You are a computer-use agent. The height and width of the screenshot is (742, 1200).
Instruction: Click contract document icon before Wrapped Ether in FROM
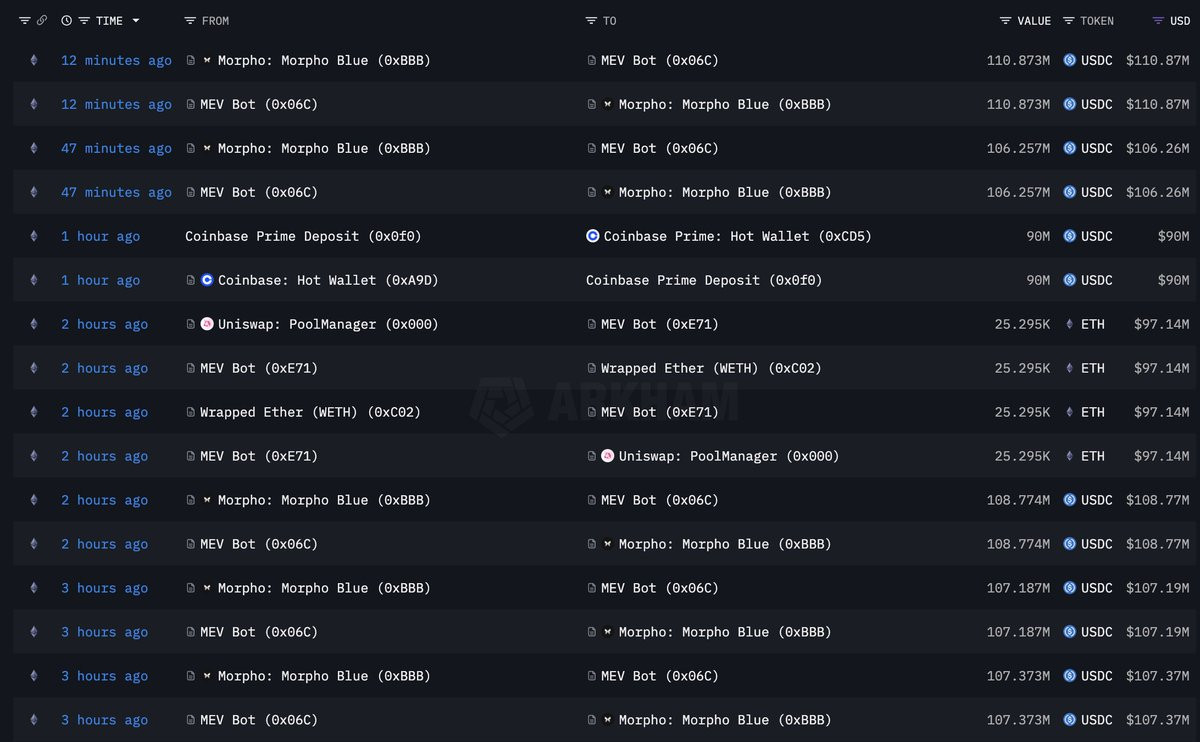[191, 412]
